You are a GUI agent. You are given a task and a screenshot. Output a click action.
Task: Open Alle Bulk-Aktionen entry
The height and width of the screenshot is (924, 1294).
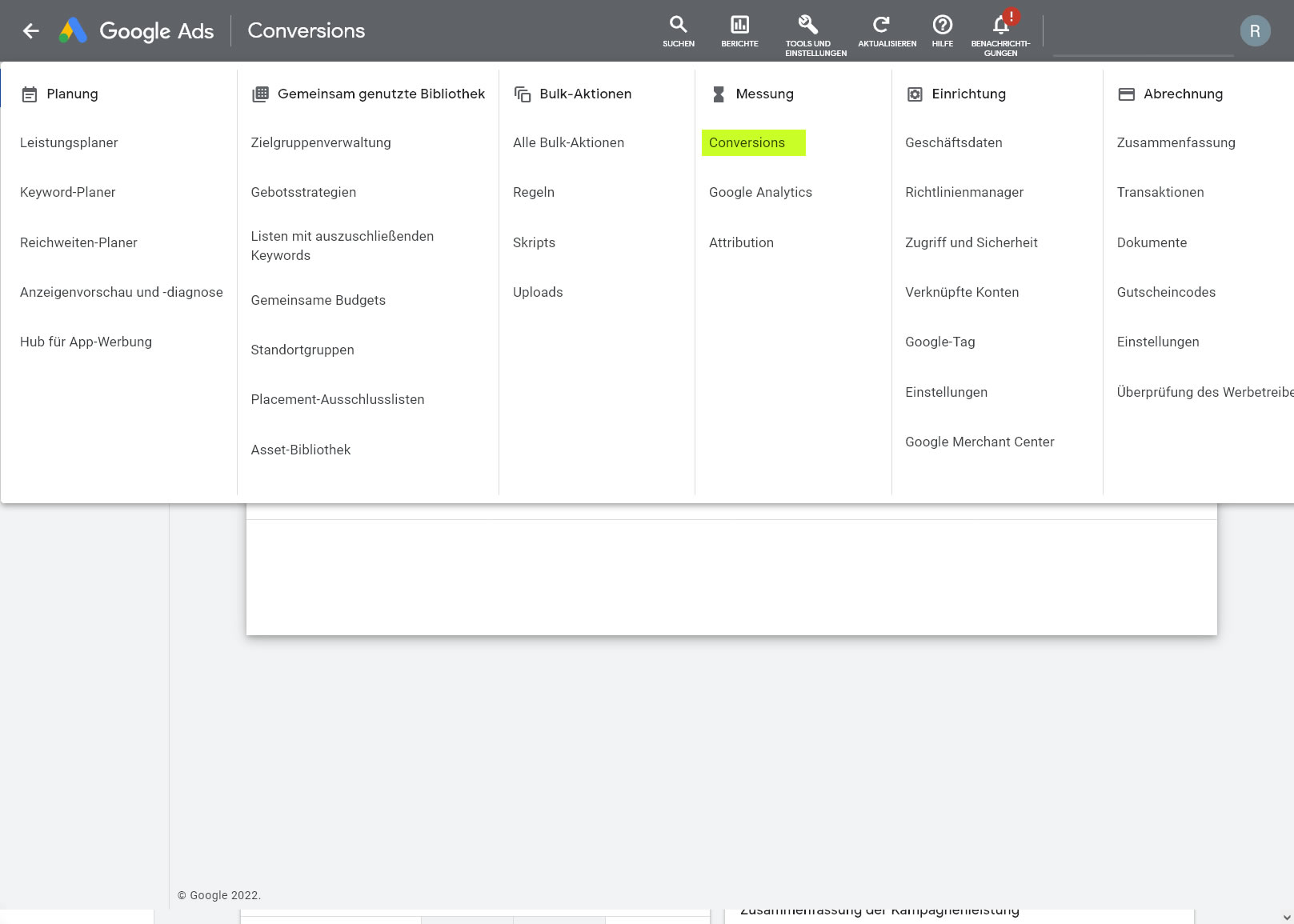tap(568, 142)
